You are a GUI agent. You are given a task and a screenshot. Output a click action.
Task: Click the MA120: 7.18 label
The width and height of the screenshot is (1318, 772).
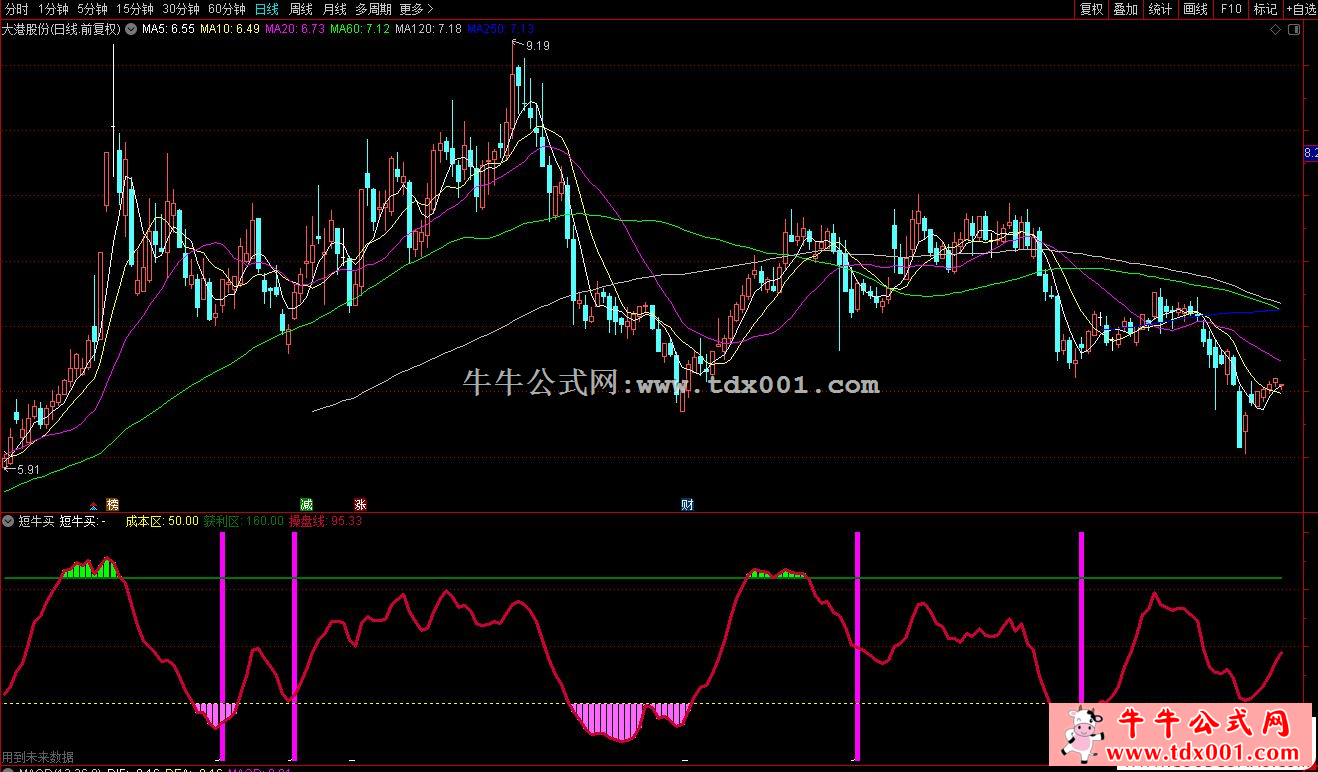click(428, 30)
